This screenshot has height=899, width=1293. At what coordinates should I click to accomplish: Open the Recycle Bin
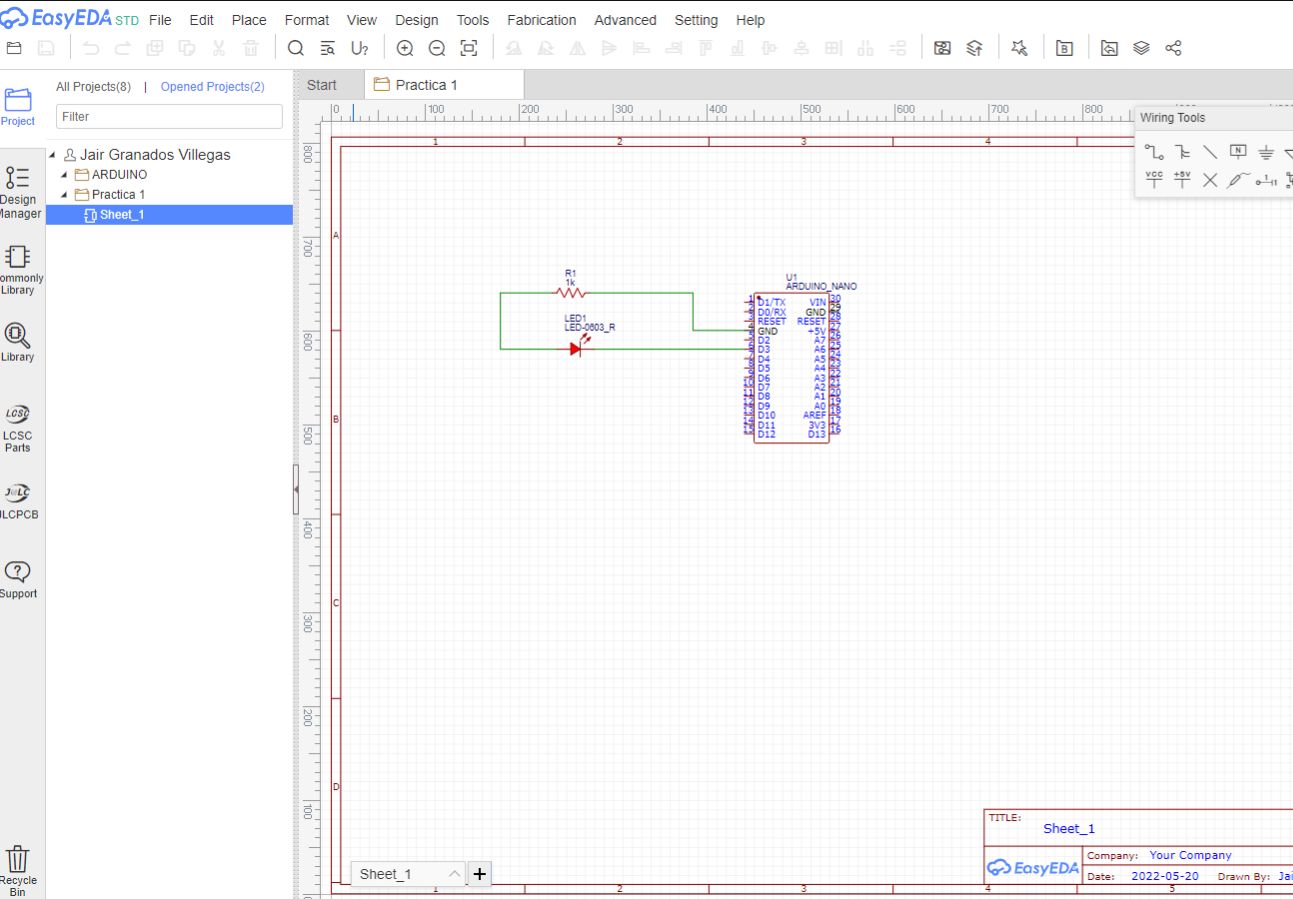20,863
